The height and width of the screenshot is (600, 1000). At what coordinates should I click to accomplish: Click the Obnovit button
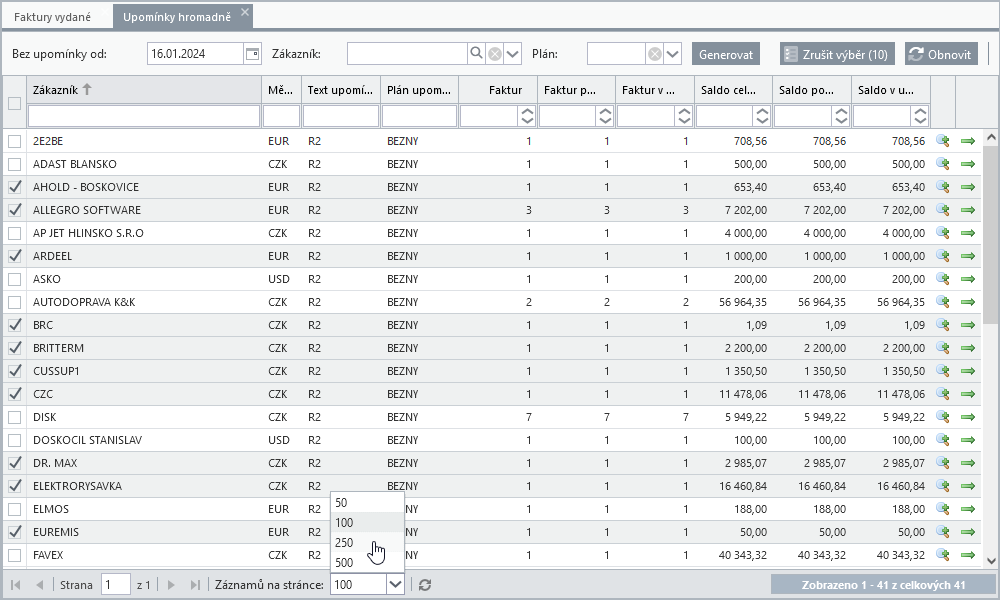940,54
